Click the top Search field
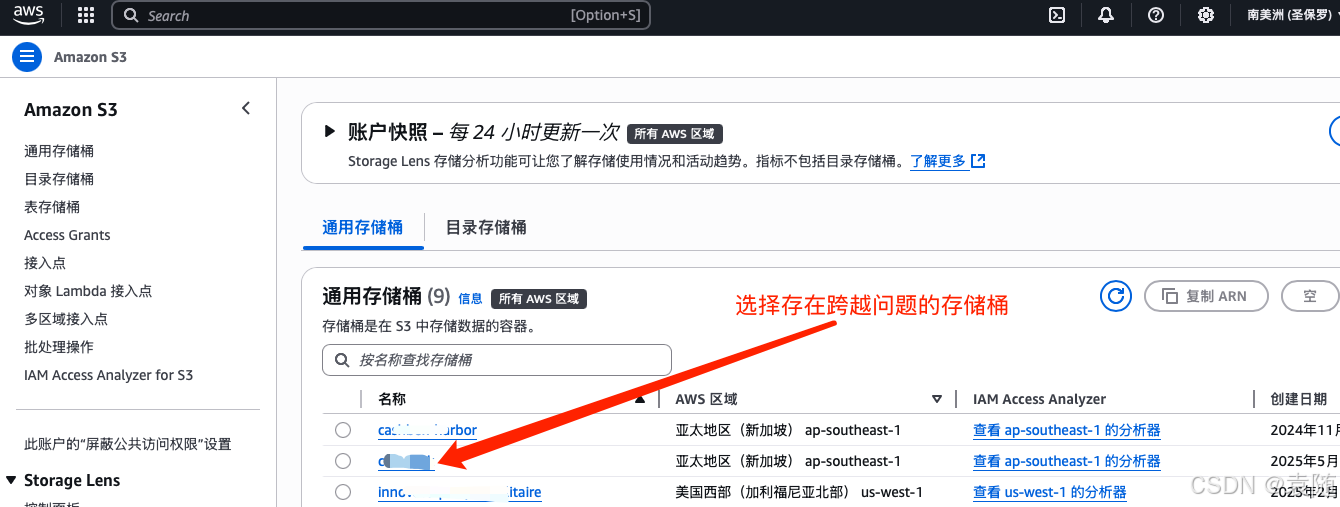Image resolution: width=1340 pixels, height=507 pixels. coord(381,15)
